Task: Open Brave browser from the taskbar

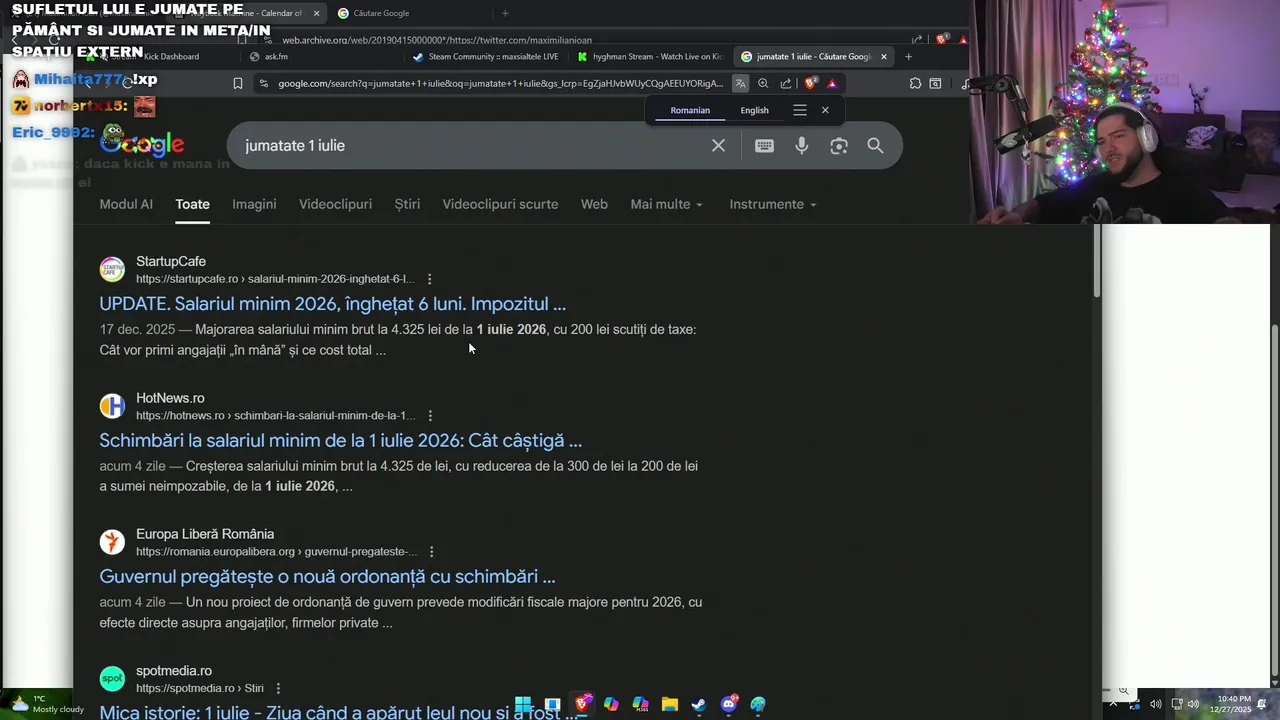Action: tap(582, 704)
